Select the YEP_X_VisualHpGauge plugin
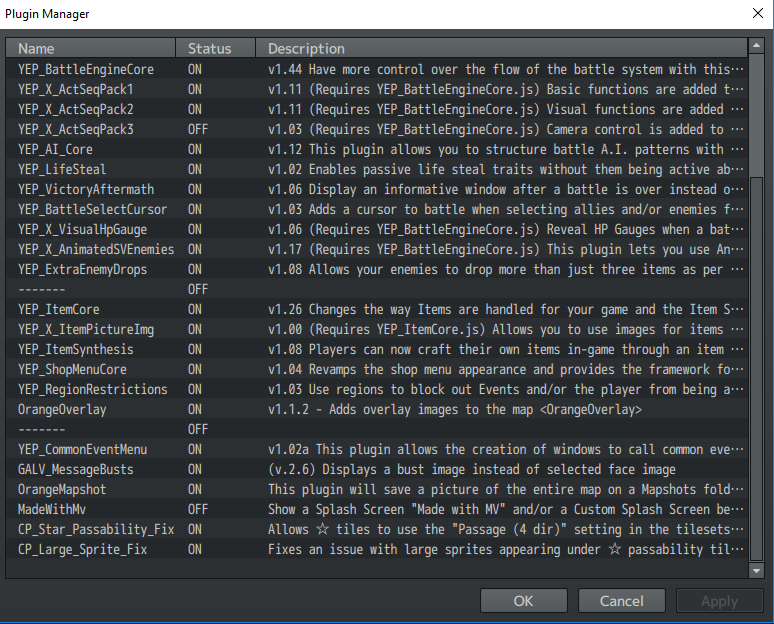 [377, 229]
